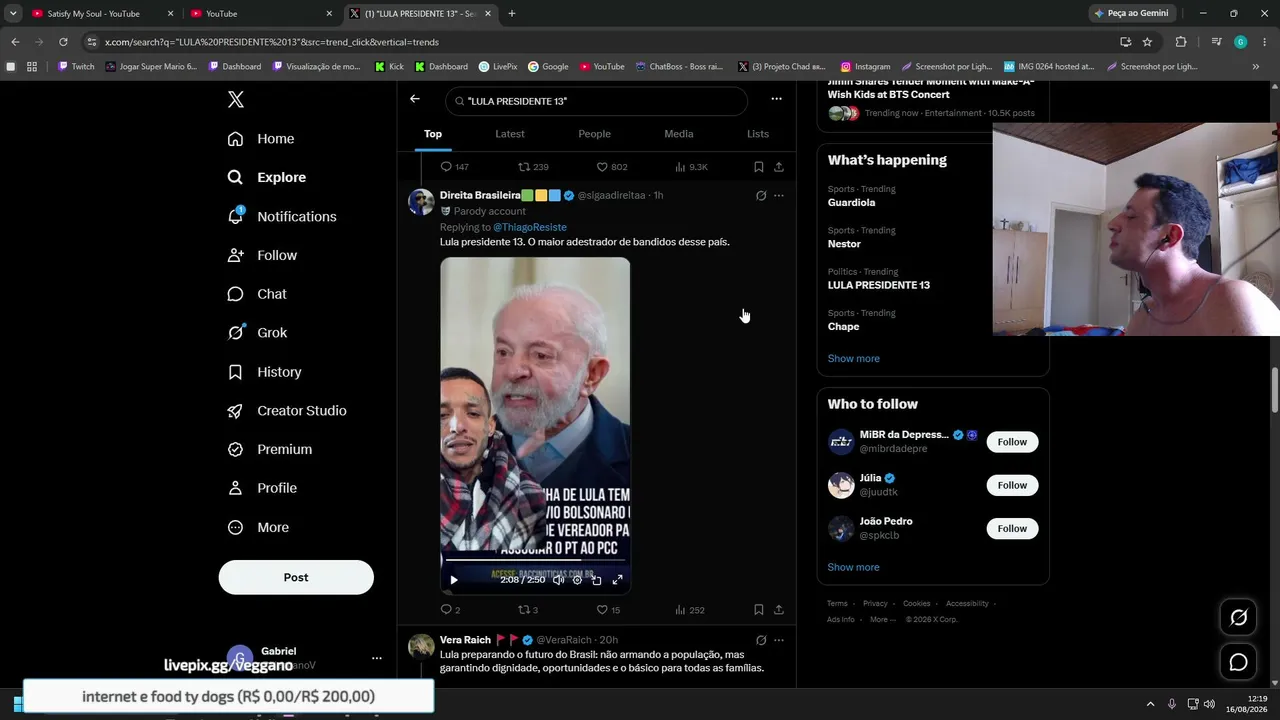
Task: Open the video settings gear
Action: click(x=577, y=580)
